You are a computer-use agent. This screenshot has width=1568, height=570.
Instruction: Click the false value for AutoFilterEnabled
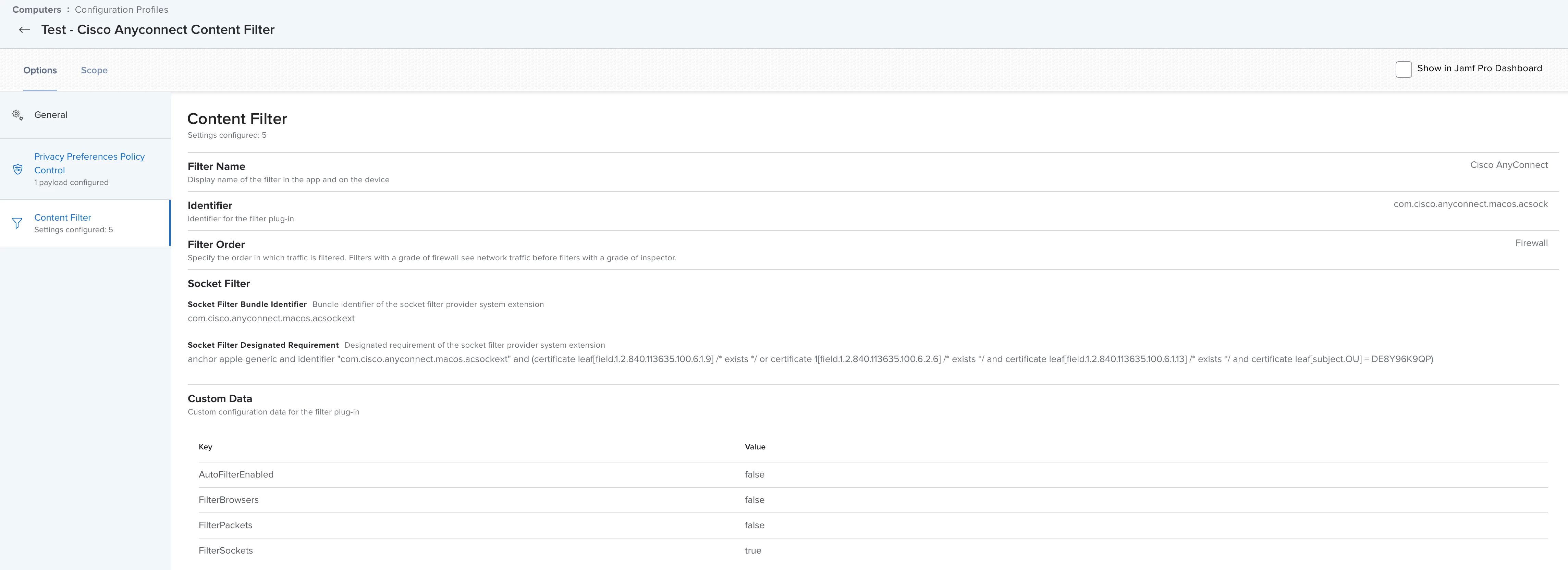(754, 474)
